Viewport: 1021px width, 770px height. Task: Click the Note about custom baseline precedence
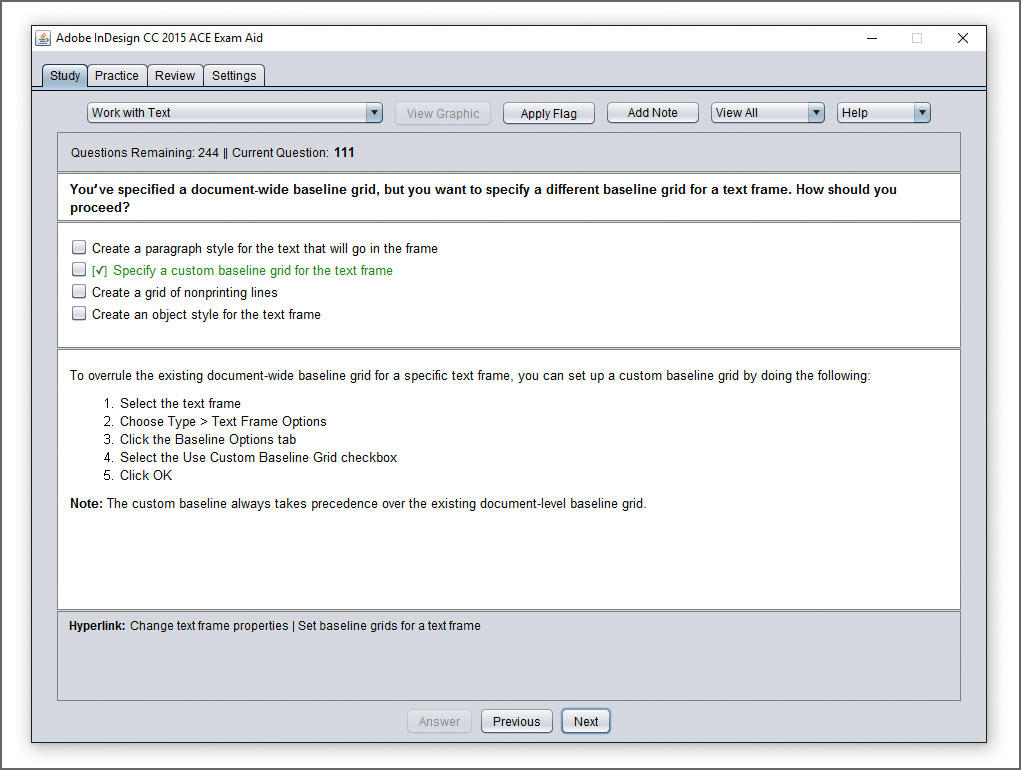[x=358, y=503]
